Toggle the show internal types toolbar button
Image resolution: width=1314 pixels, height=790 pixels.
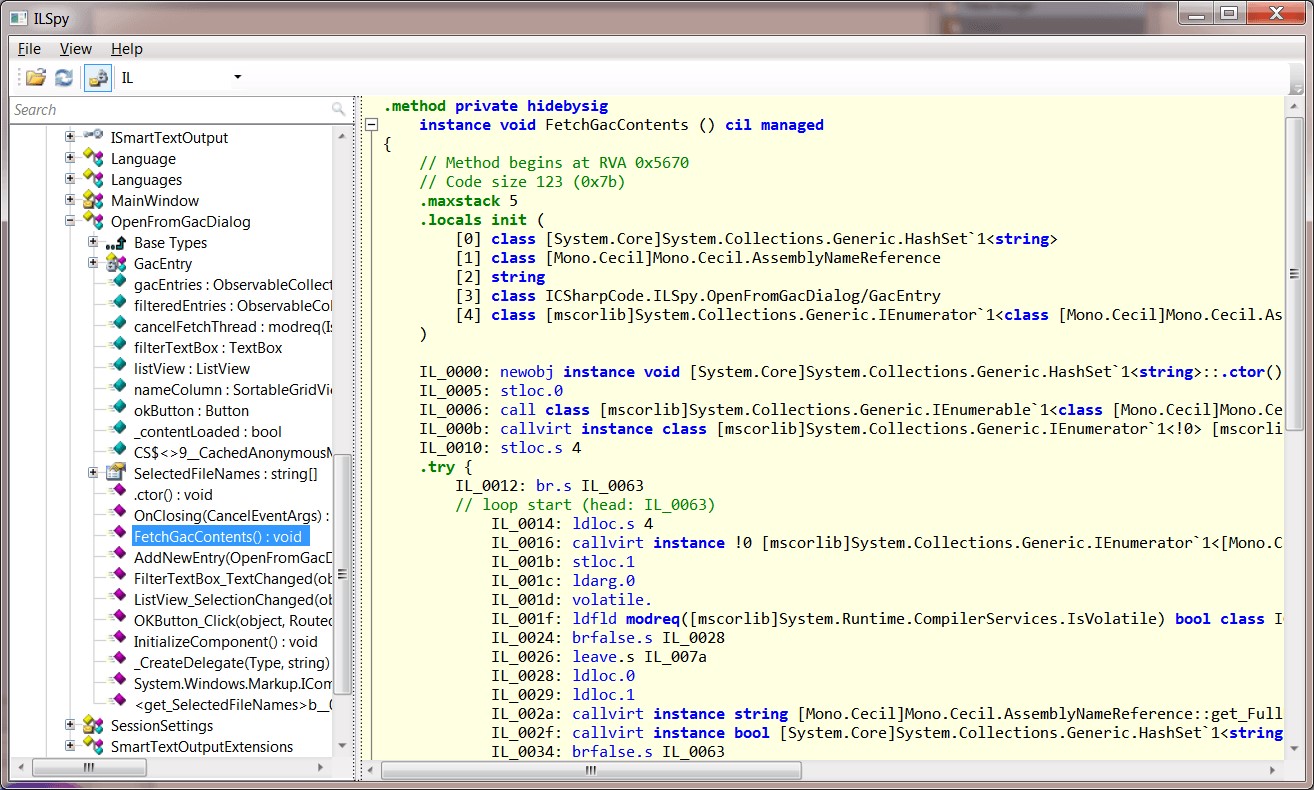click(x=97, y=77)
